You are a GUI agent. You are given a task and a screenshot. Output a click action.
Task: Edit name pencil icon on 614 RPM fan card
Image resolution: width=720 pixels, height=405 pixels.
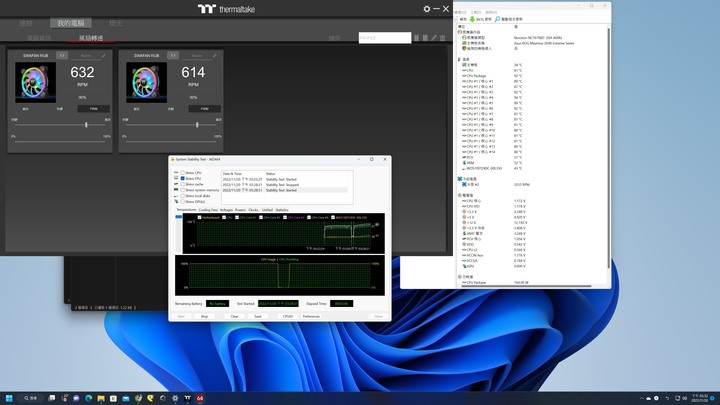[214, 56]
